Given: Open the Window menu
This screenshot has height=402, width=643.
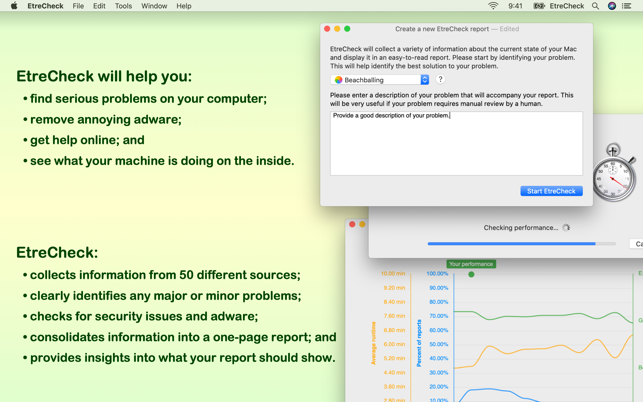Looking at the screenshot, I should [154, 6].
